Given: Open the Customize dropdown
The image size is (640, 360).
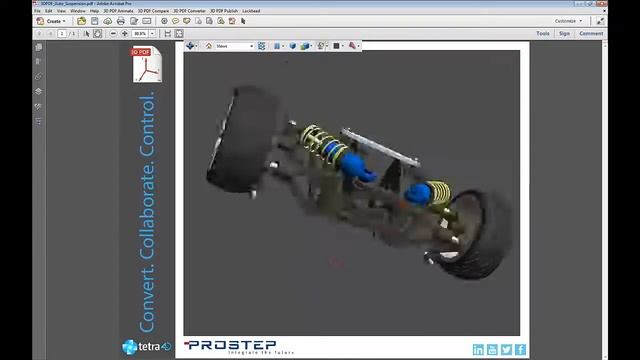Looking at the screenshot, I should tap(568, 21).
